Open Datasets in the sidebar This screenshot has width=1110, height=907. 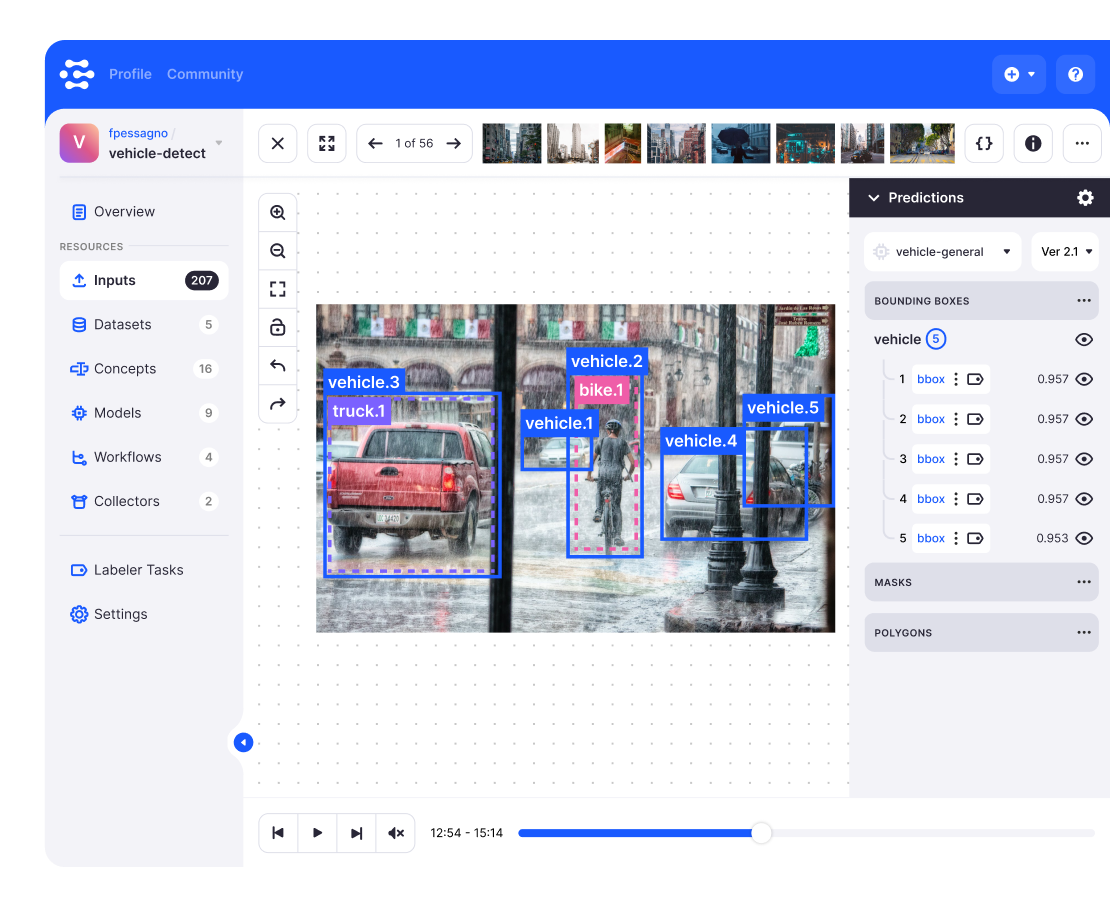tap(122, 325)
